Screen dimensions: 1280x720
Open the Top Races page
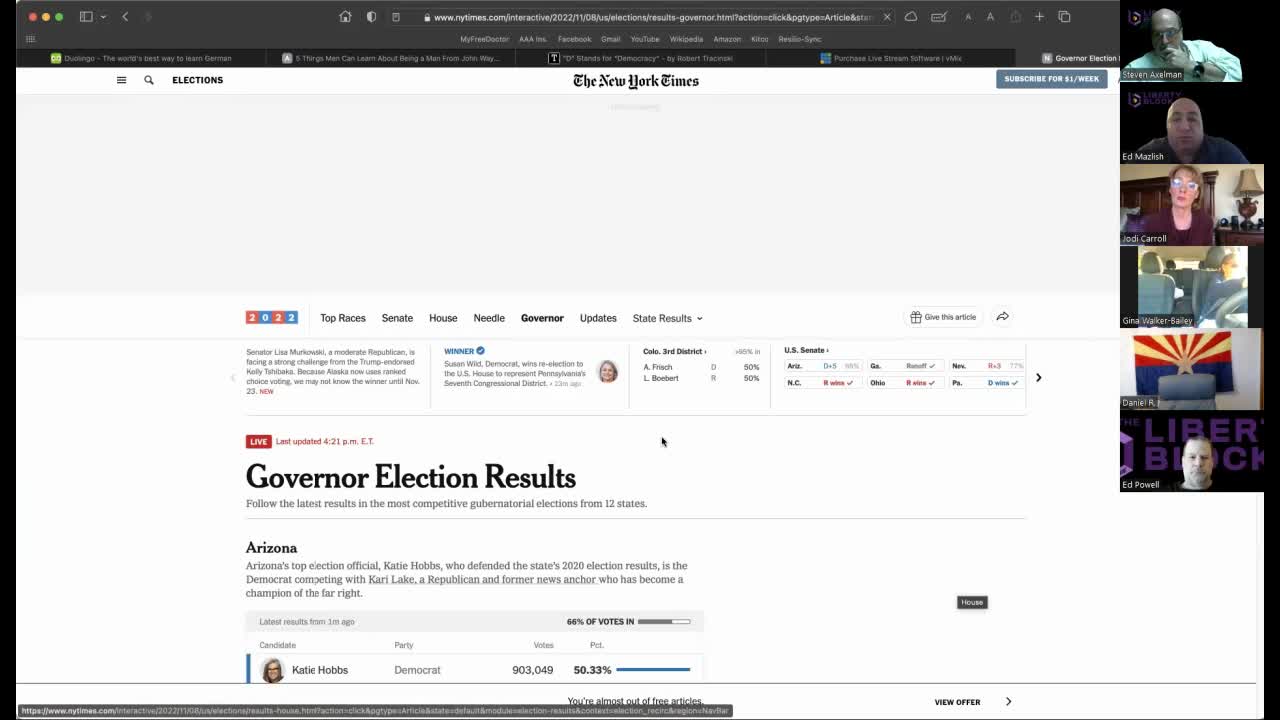343,318
